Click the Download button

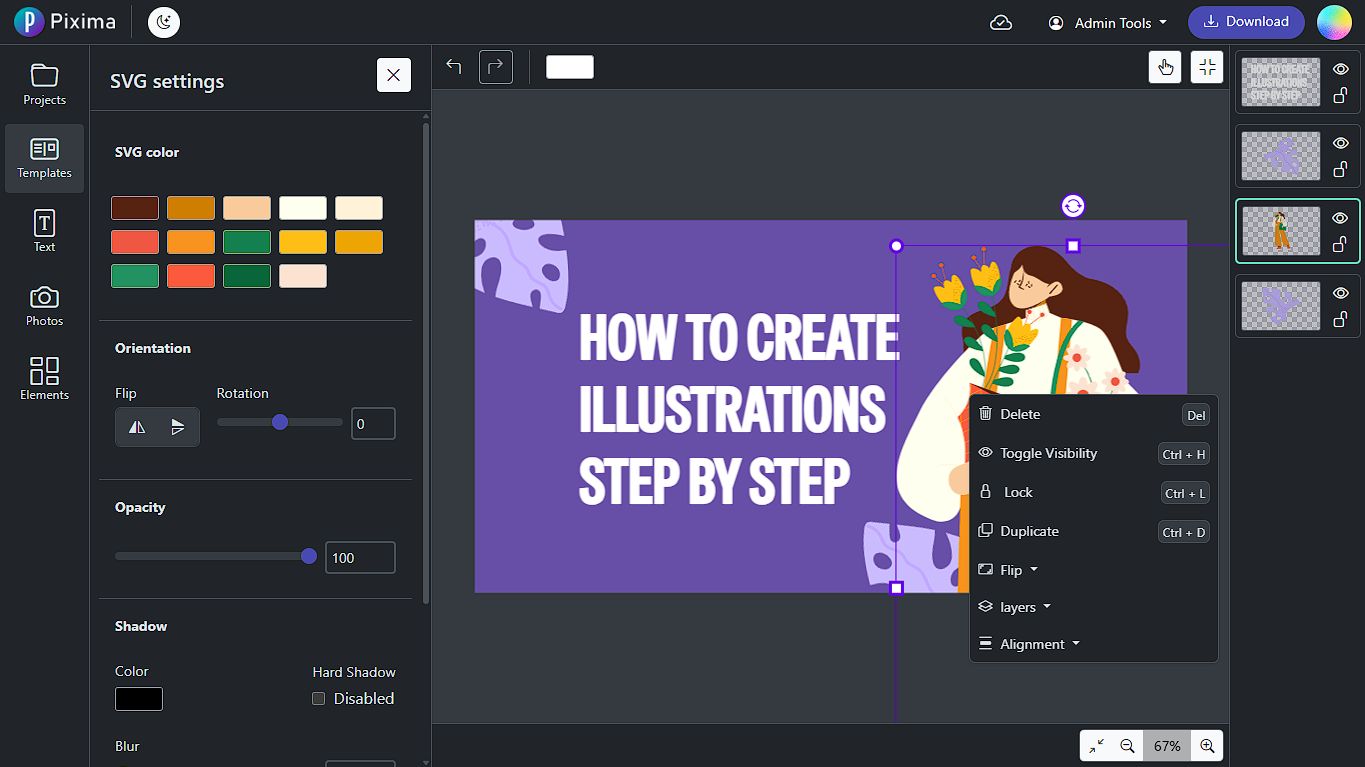click(1246, 22)
